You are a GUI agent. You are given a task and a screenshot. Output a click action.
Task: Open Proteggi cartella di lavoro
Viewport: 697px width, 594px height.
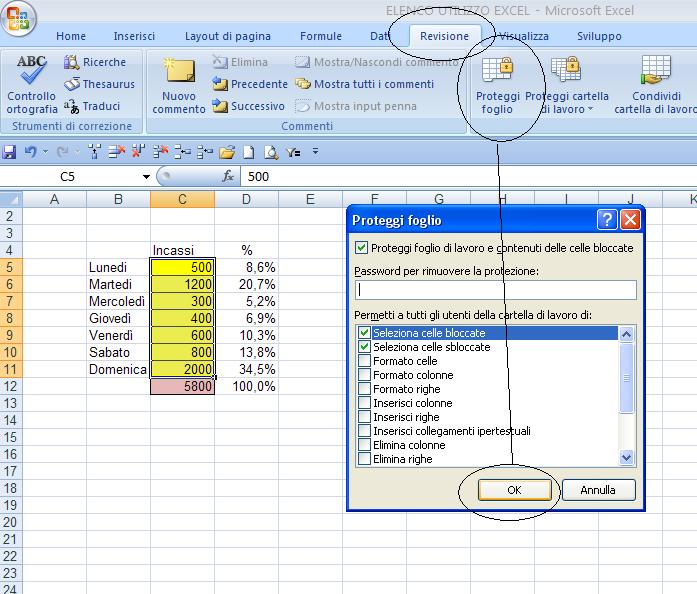pos(567,85)
